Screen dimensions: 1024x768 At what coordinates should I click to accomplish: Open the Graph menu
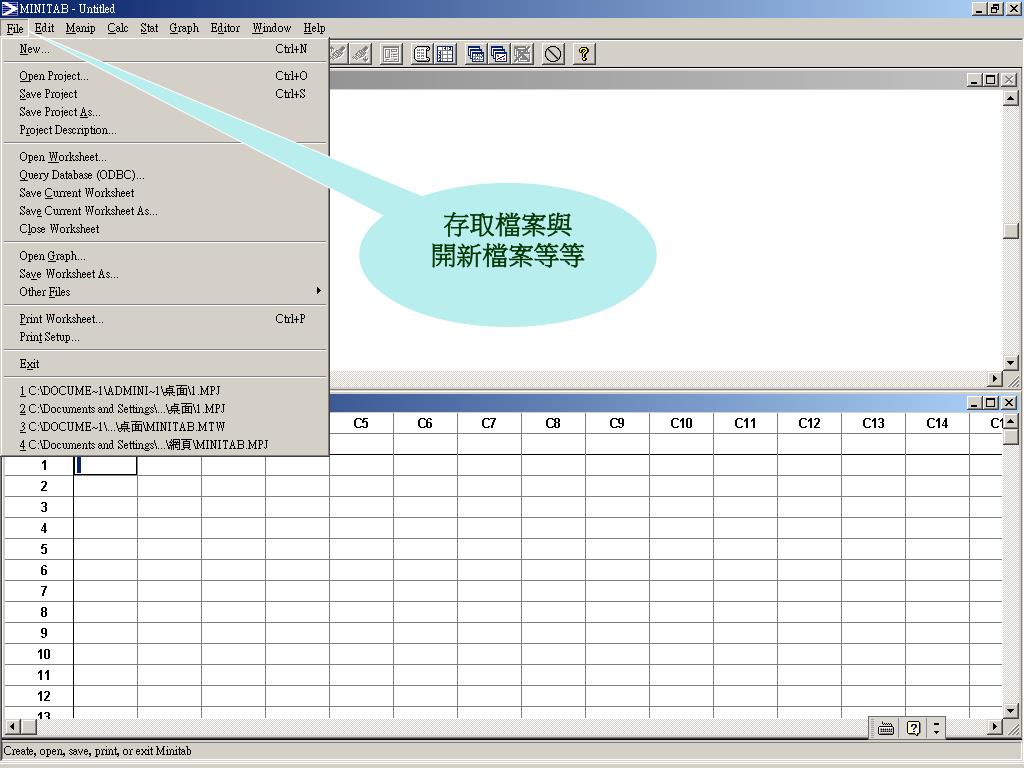(x=184, y=28)
